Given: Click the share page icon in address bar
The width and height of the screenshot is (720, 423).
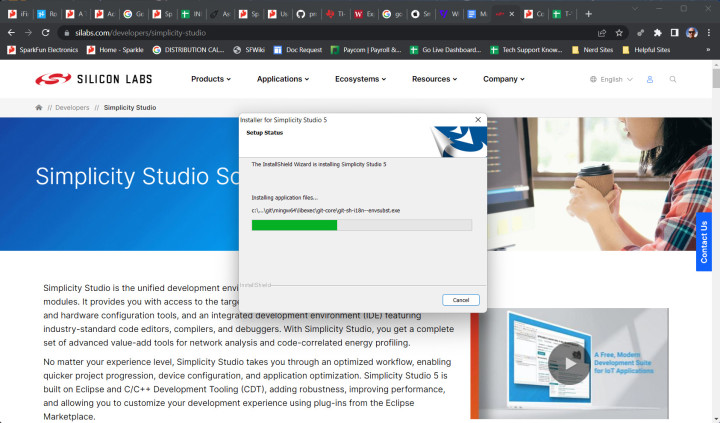Looking at the screenshot, I should tap(602, 33).
